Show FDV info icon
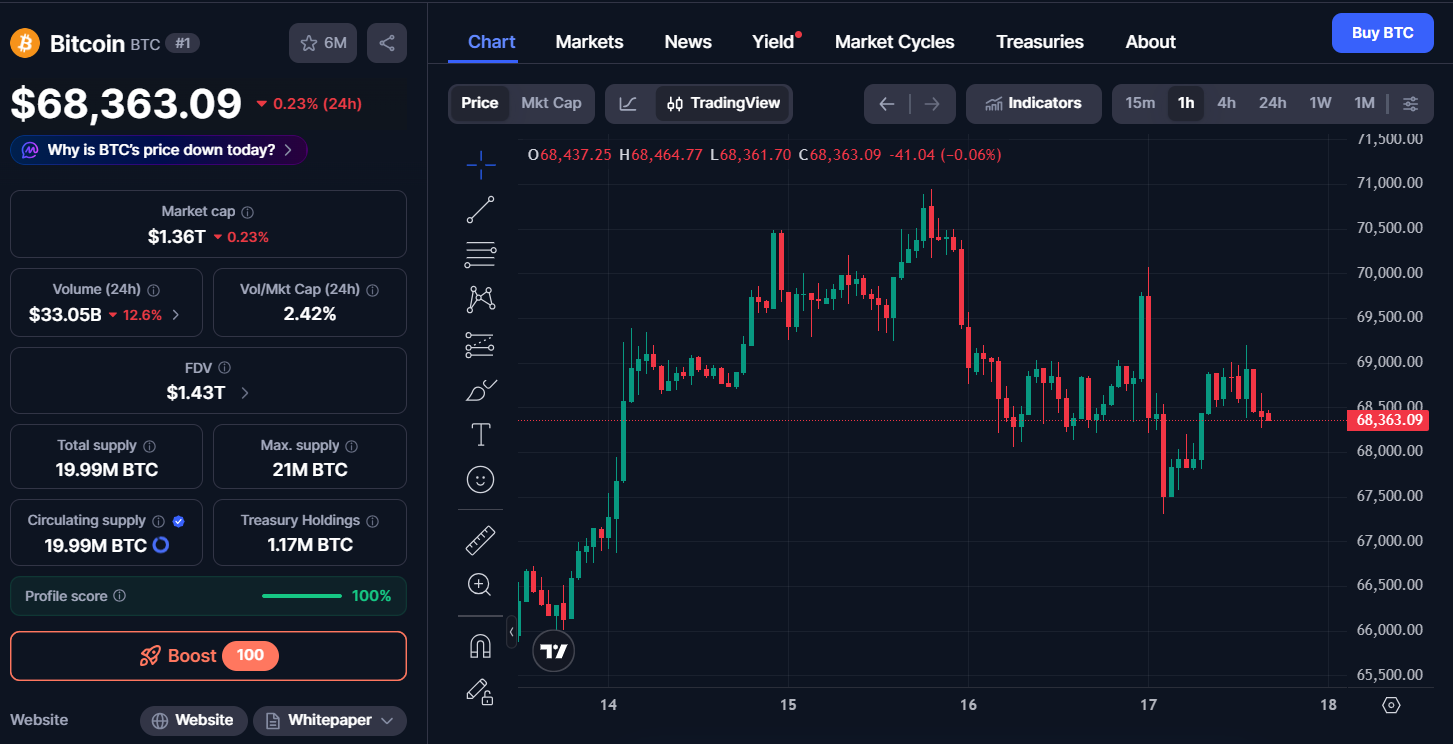Viewport: 1453px width, 744px height. tap(224, 368)
